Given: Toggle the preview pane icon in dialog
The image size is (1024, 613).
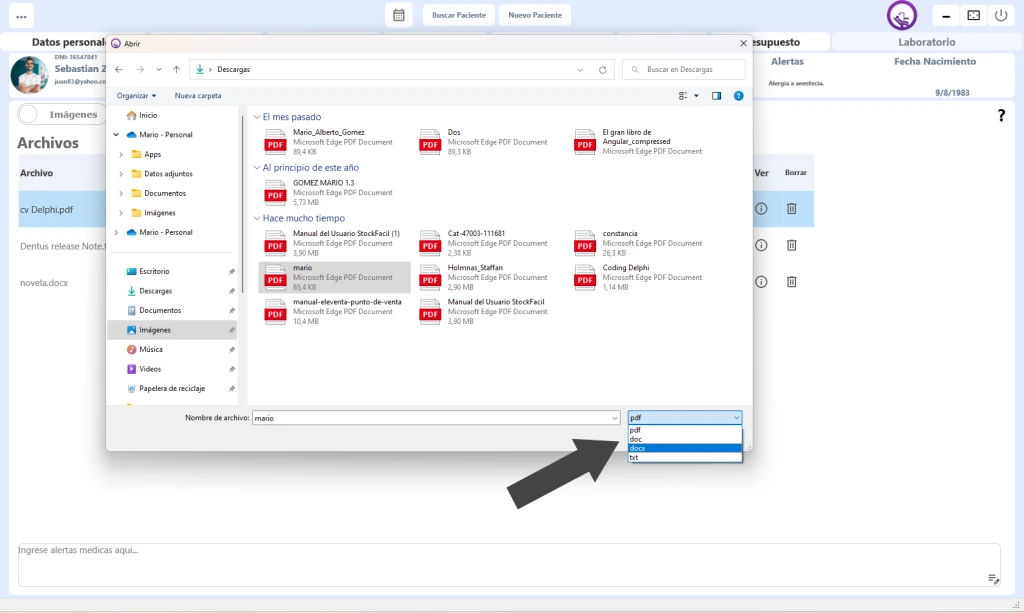Looking at the screenshot, I should pos(716,96).
